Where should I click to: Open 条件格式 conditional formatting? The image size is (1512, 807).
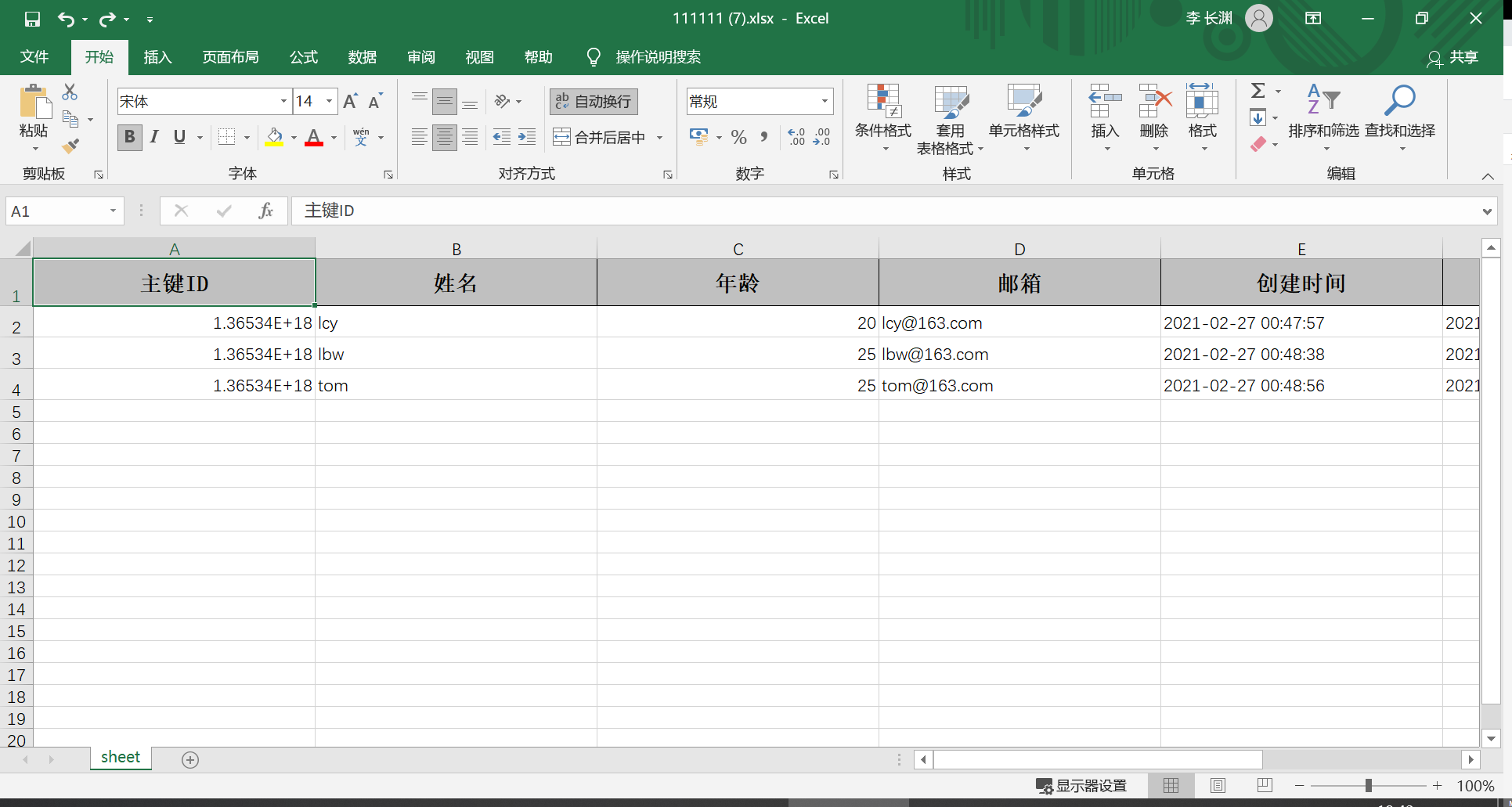(882, 117)
